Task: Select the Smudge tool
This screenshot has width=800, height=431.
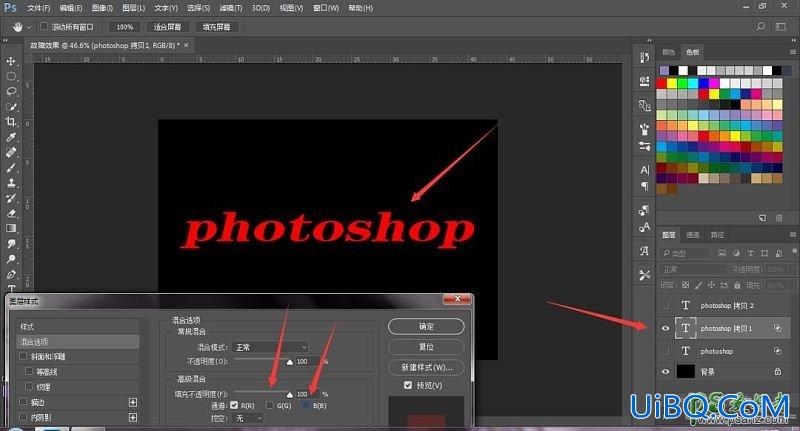Action: (11, 244)
